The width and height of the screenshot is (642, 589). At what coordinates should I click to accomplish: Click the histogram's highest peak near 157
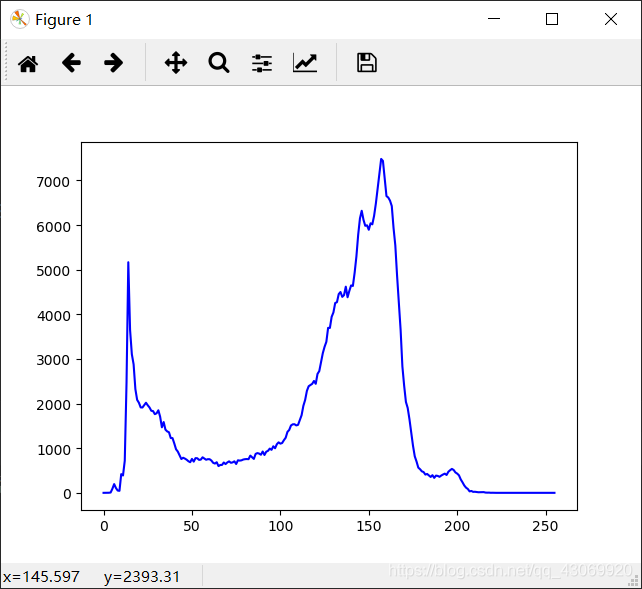pos(381,160)
